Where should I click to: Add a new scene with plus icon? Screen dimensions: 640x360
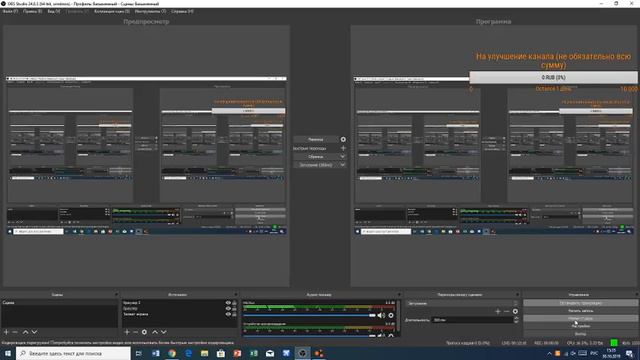pyautogui.click(x=6, y=332)
